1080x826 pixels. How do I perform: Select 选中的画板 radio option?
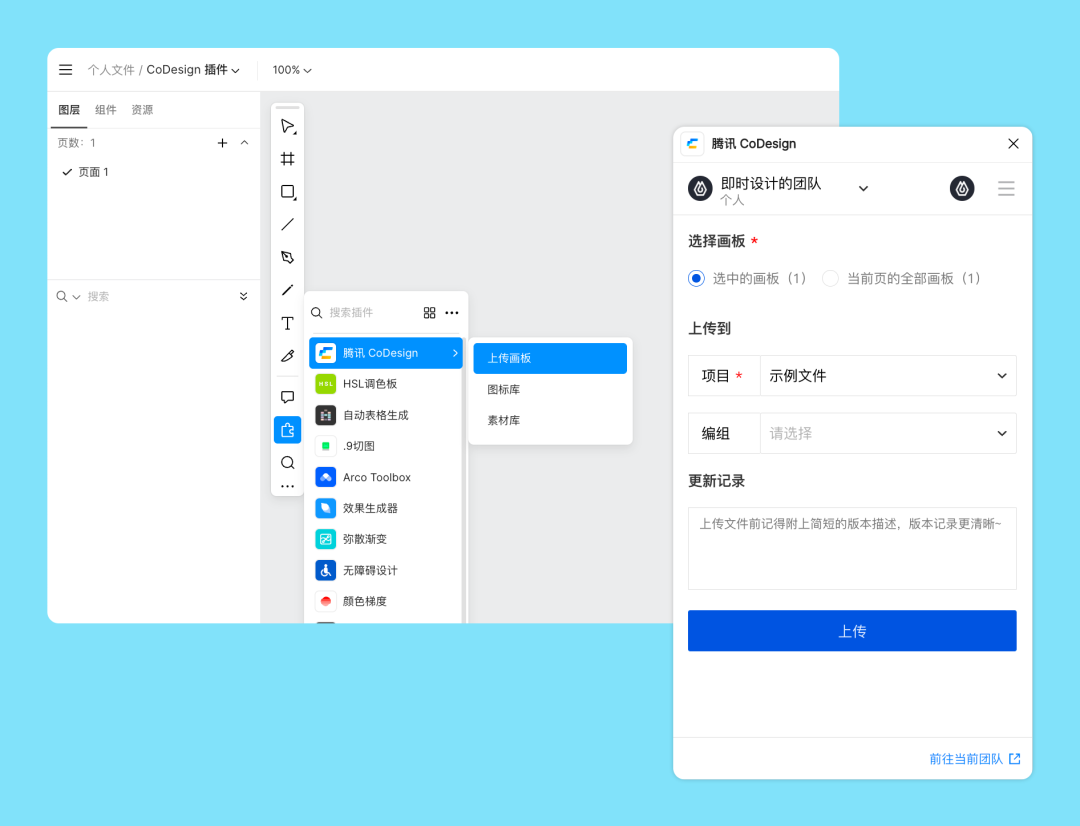pos(696,278)
